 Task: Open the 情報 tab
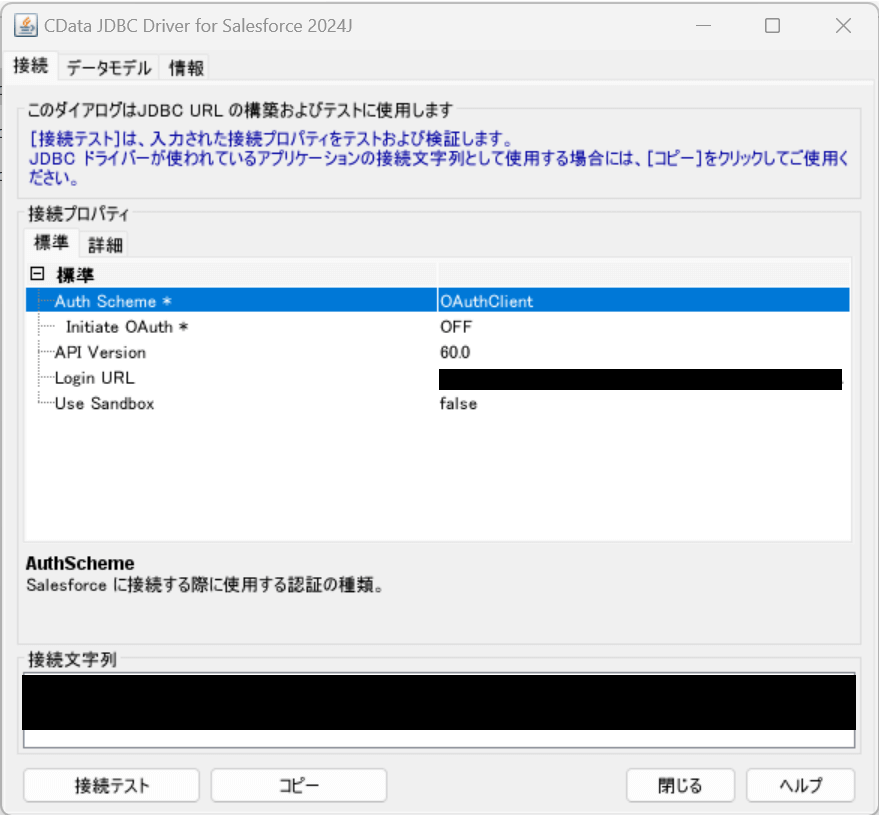(186, 68)
